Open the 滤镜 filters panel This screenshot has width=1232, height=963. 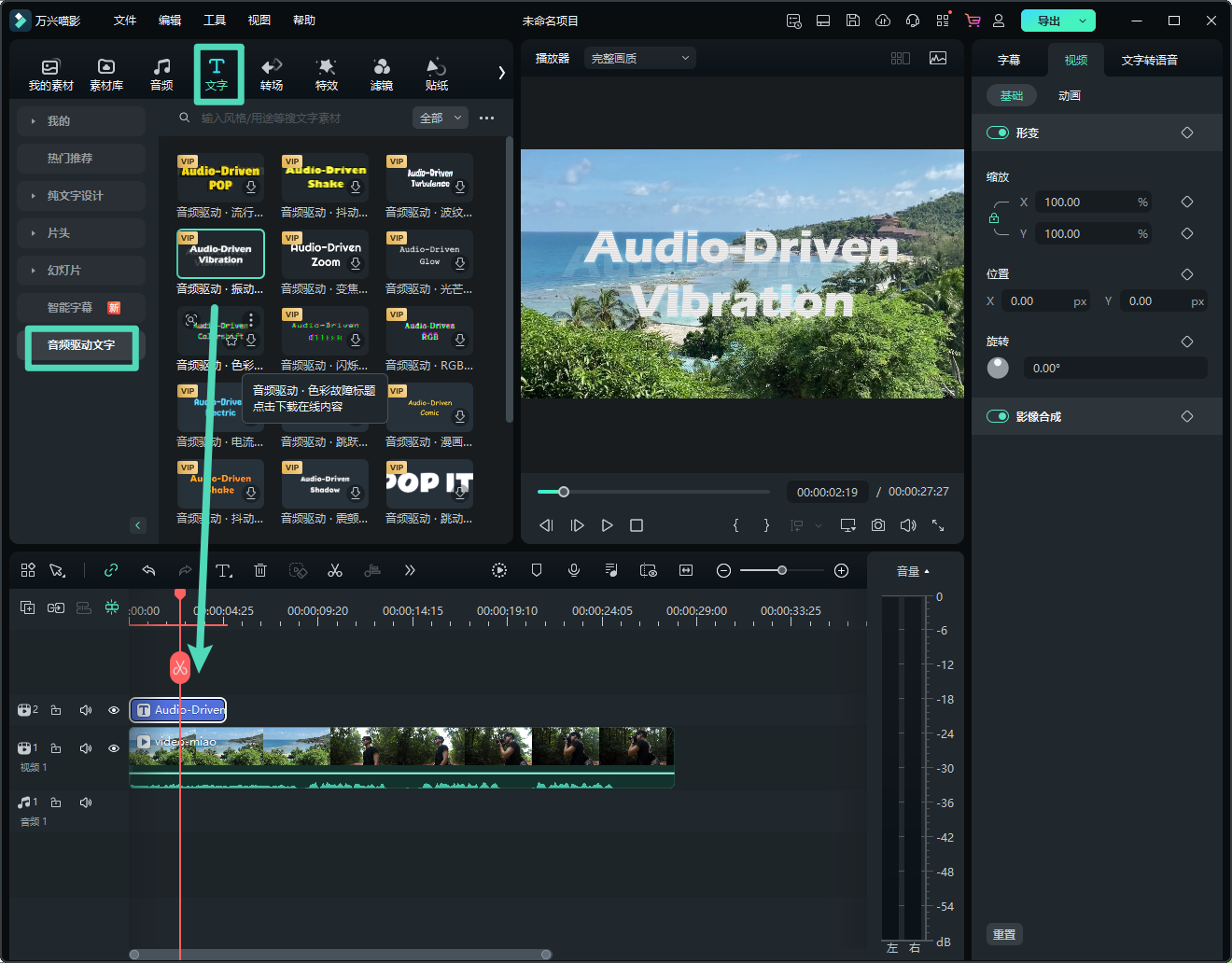click(x=381, y=74)
